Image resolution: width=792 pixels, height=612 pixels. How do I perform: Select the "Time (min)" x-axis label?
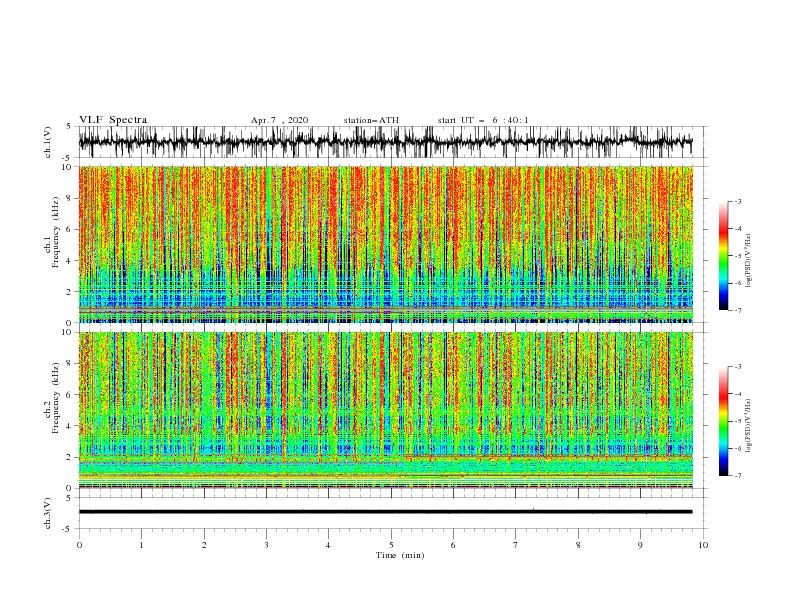click(x=400, y=555)
